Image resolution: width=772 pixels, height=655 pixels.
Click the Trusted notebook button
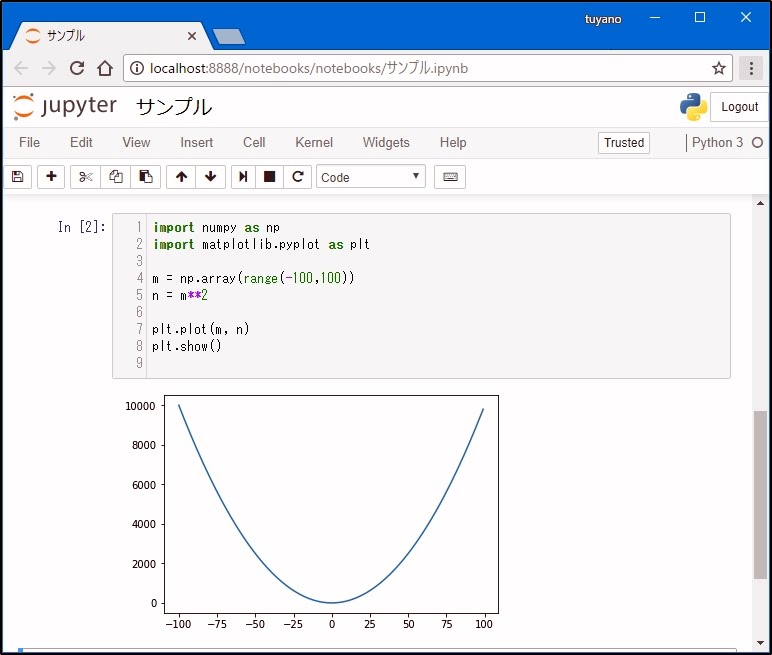click(x=624, y=143)
